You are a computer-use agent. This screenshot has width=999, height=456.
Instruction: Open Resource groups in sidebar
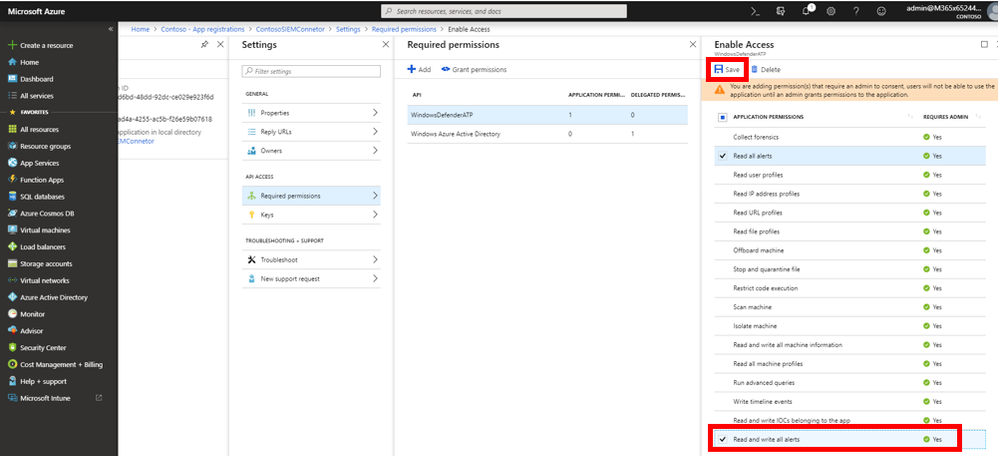point(45,146)
